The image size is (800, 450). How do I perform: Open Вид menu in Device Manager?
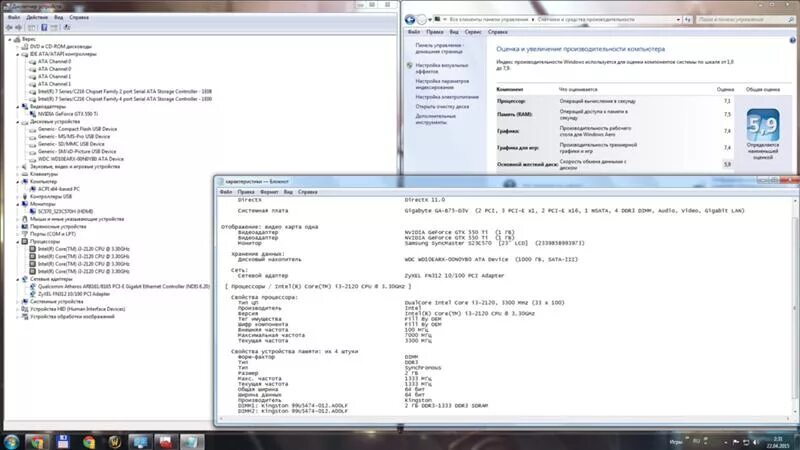(x=59, y=17)
